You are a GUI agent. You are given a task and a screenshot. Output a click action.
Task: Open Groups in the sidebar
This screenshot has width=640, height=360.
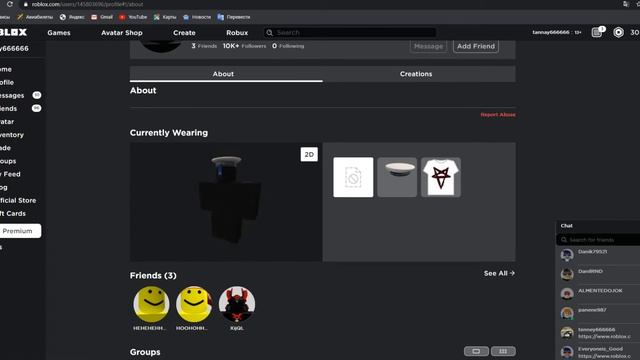coord(8,161)
